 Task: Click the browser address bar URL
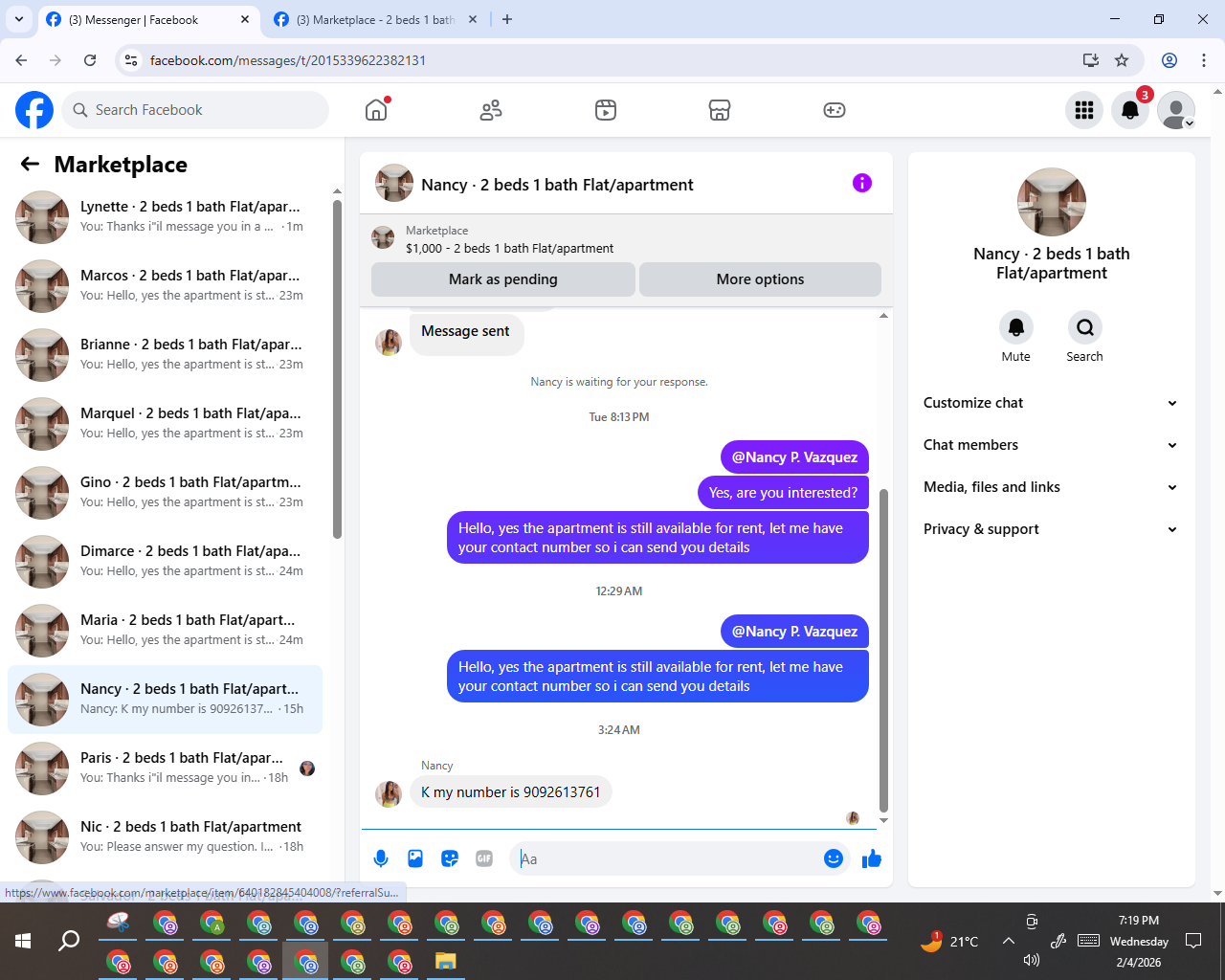[287, 60]
